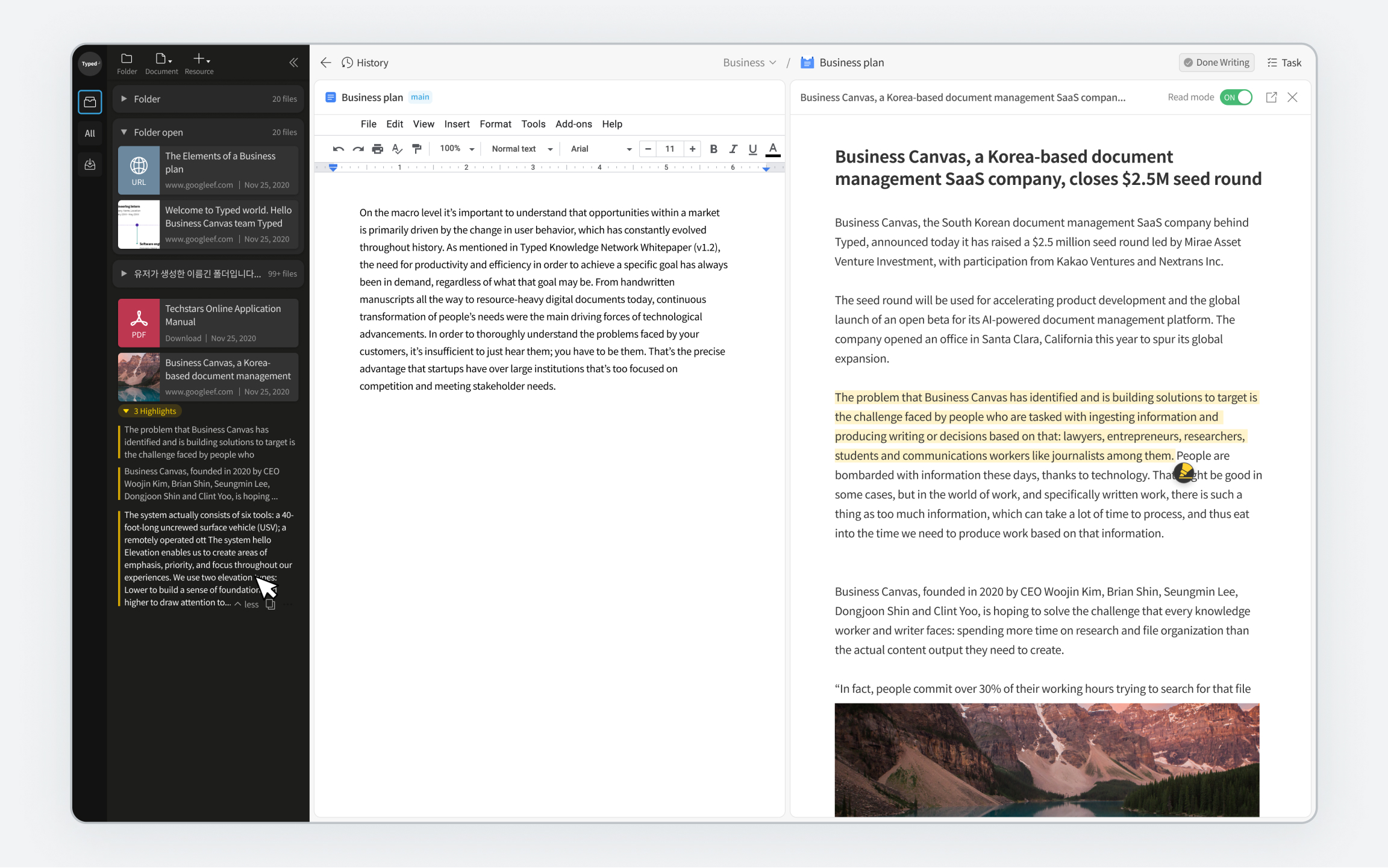
Task: Select highlight 'Business Canvas, founded in 2020 by CEO'
Action: (208, 484)
